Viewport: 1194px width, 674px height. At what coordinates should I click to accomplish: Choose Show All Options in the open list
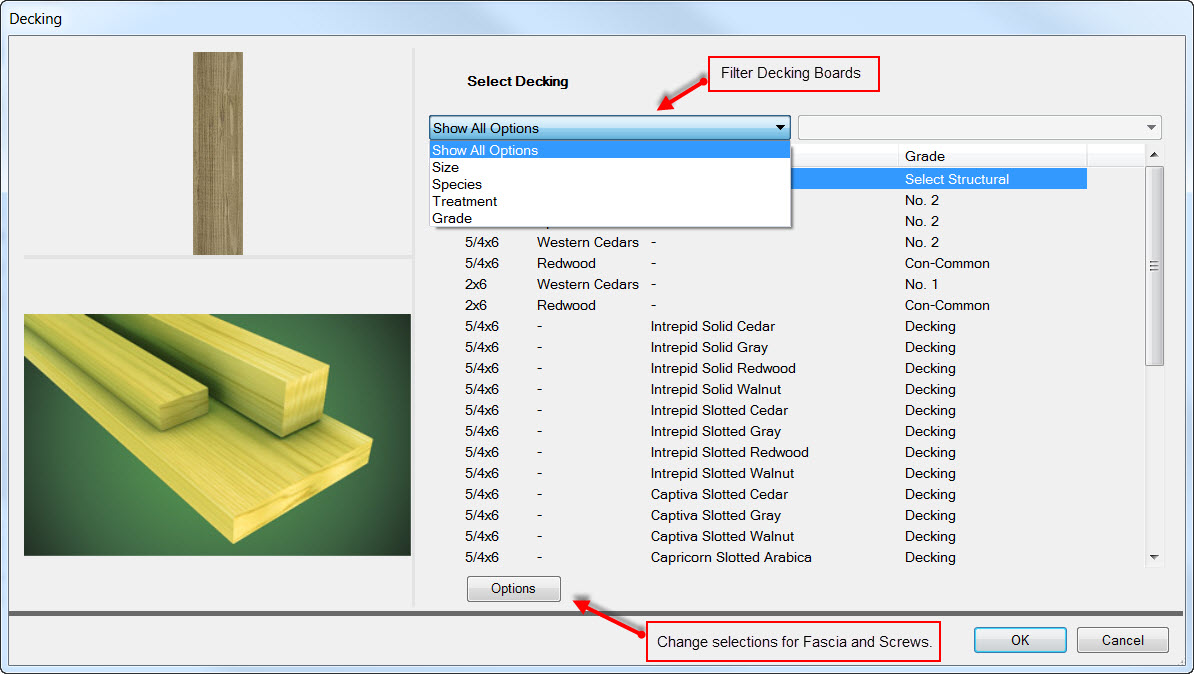pos(610,150)
